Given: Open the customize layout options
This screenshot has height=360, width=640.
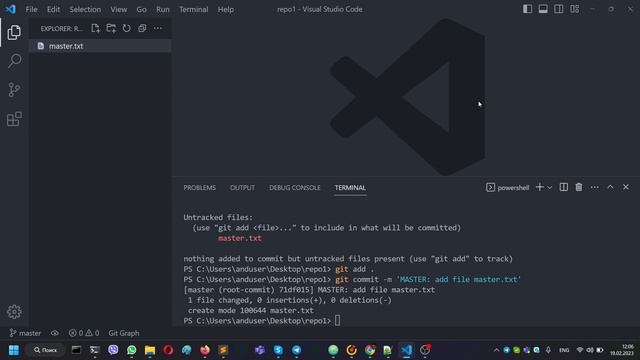Looking at the screenshot, I should coord(575,9).
